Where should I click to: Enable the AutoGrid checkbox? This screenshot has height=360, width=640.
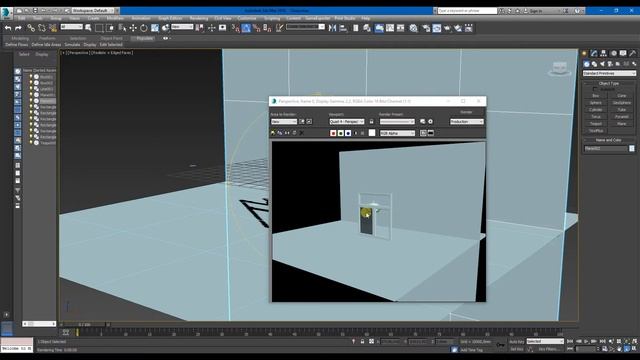tap(595, 89)
